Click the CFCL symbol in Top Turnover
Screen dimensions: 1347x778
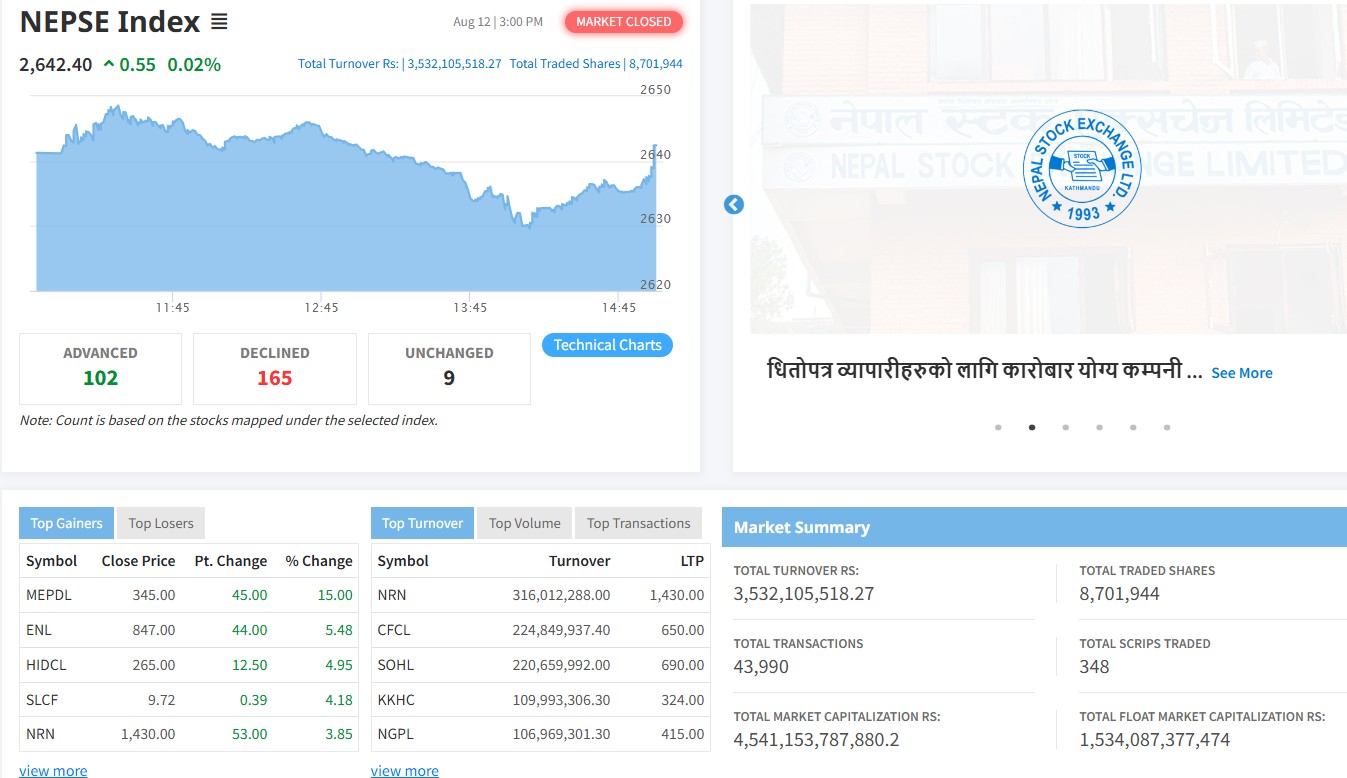(x=394, y=630)
